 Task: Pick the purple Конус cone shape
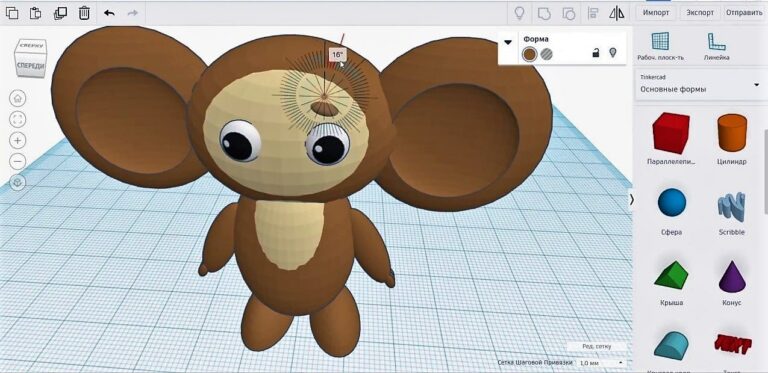(x=732, y=276)
